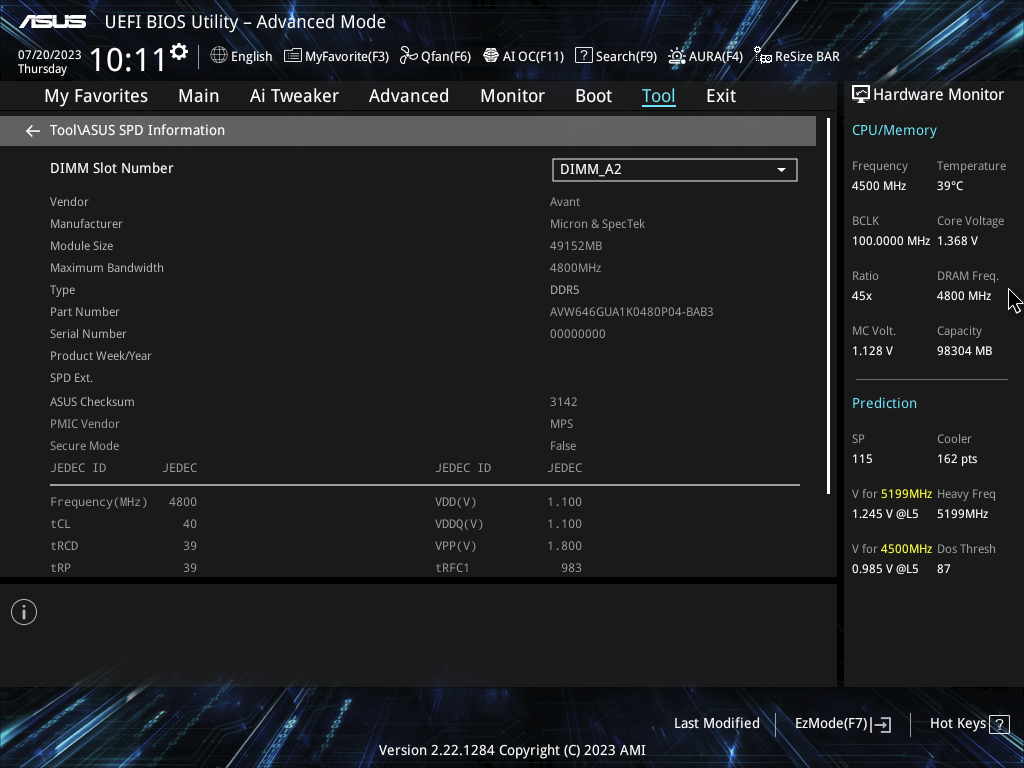This screenshot has height=768, width=1024.
Task: Click the Prediction section heading
Action: [884, 404]
